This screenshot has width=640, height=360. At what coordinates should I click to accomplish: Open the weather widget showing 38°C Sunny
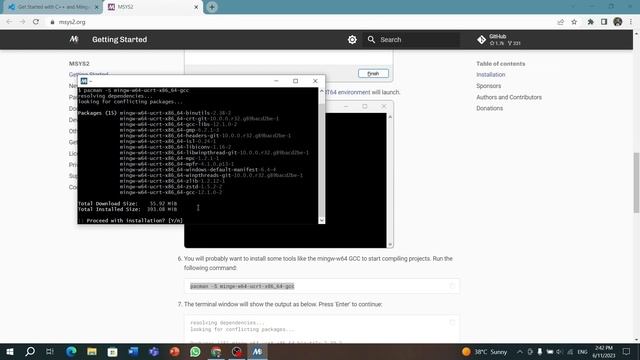tap(484, 351)
